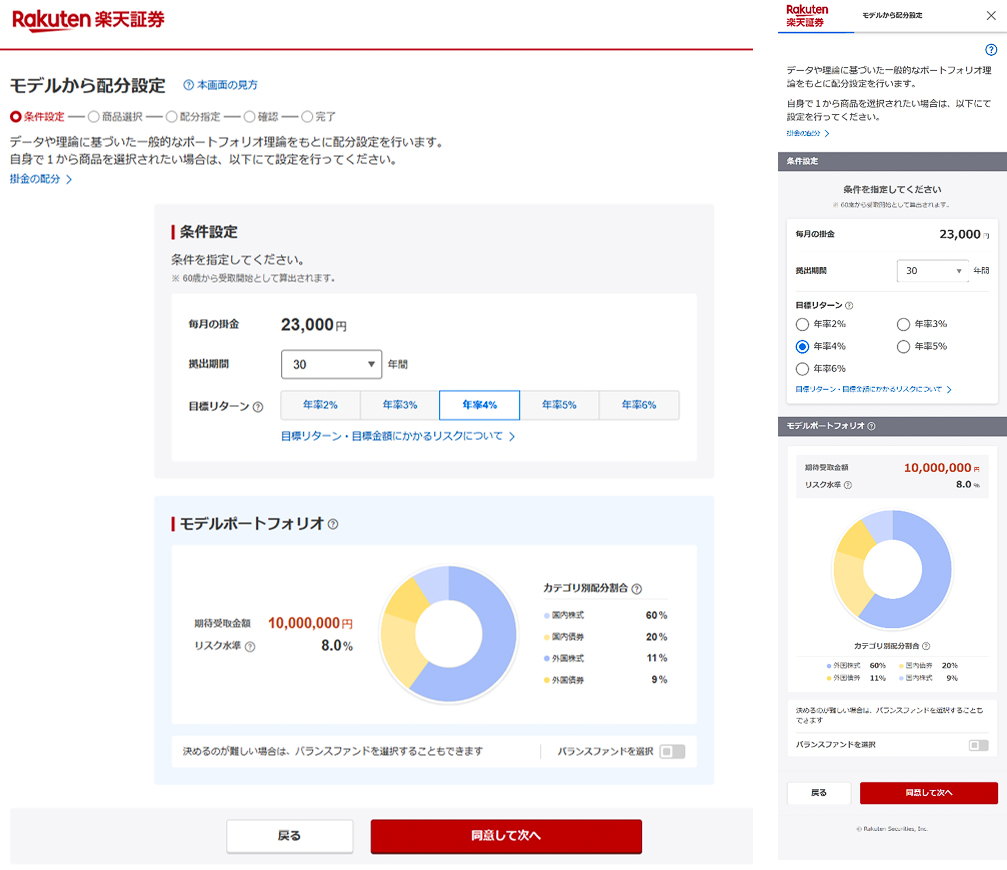Select the 確認 step indicator
This screenshot has width=1007, height=870.
261,117
